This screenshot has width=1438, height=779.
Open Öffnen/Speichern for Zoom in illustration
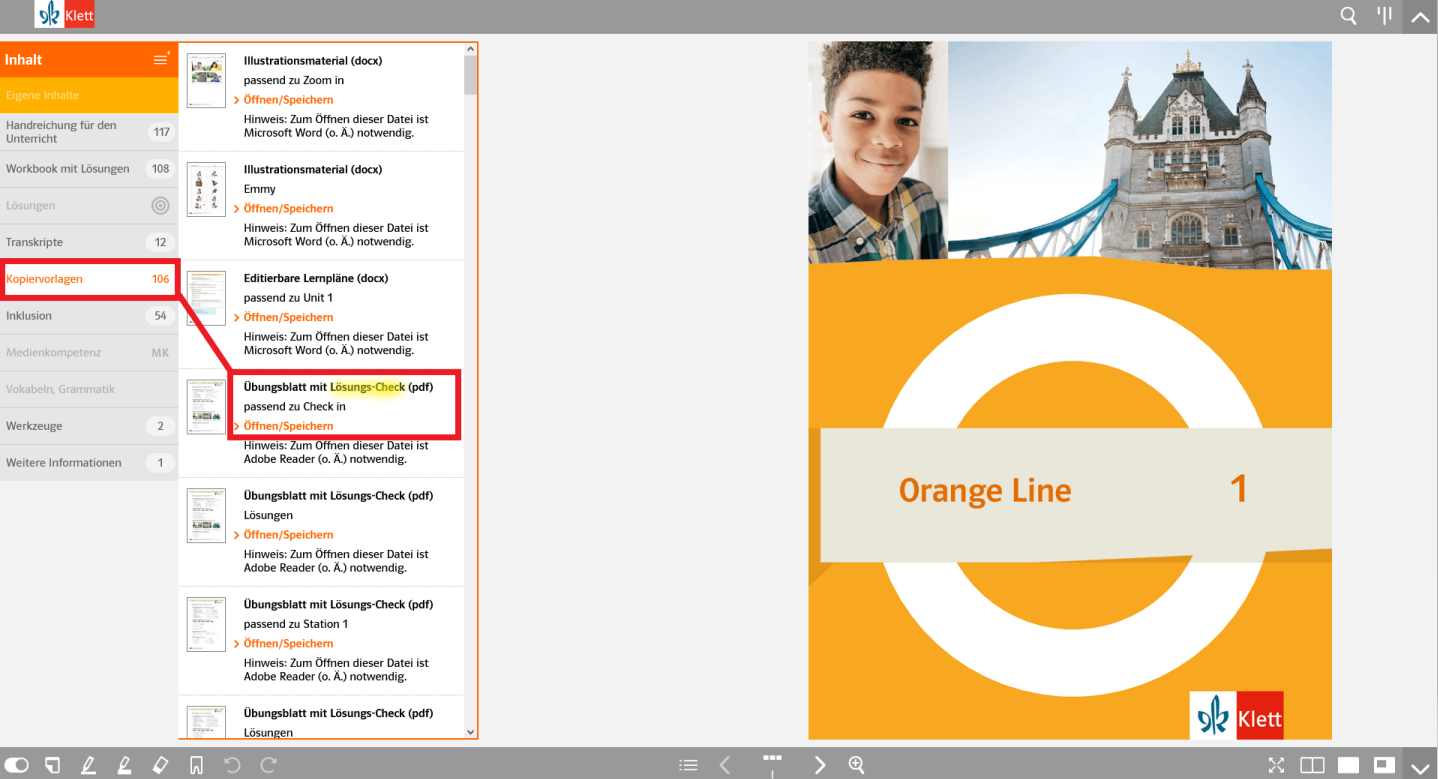(288, 100)
